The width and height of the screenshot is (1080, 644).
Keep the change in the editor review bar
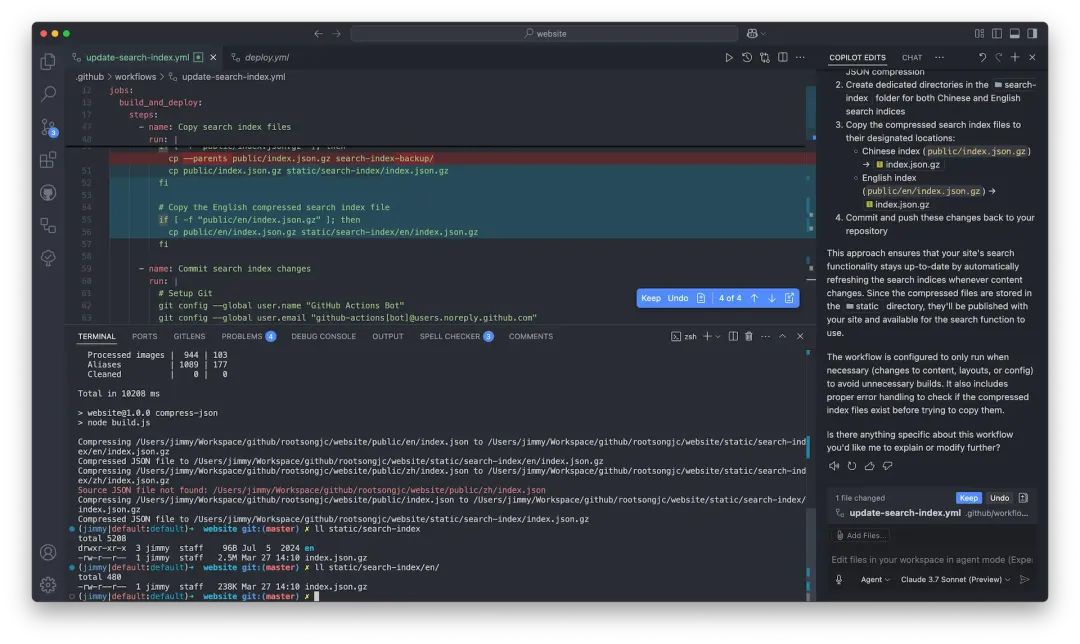click(650, 298)
